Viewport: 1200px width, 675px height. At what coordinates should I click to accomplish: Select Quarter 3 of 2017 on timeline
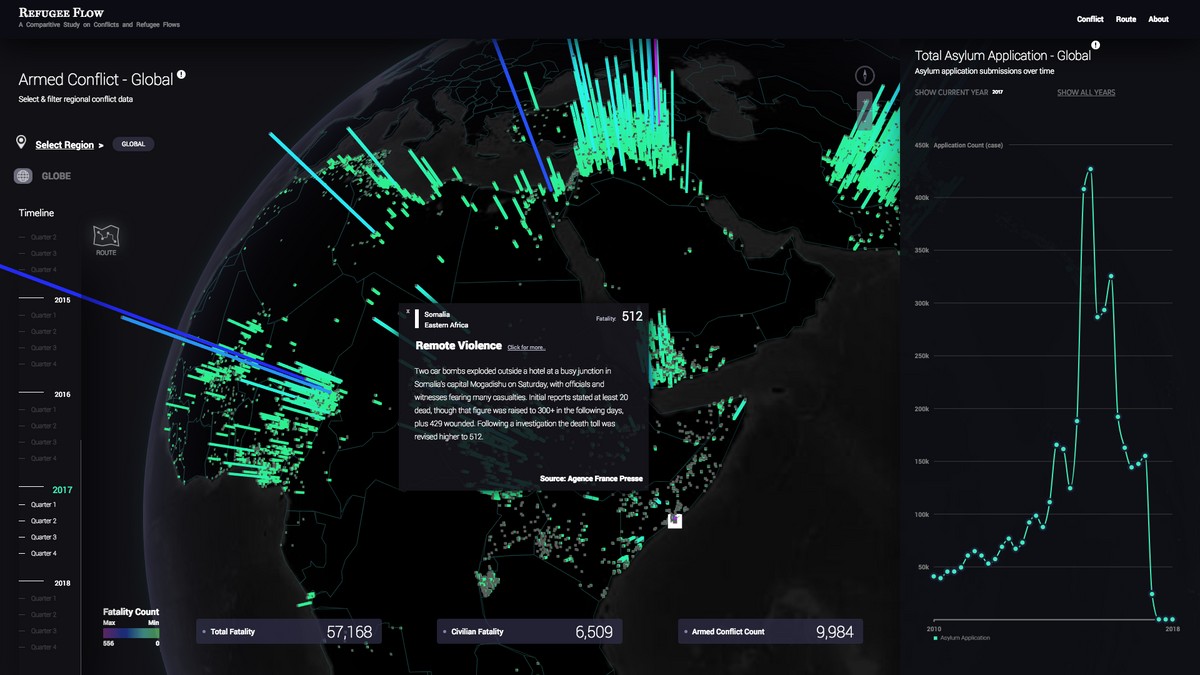43,537
